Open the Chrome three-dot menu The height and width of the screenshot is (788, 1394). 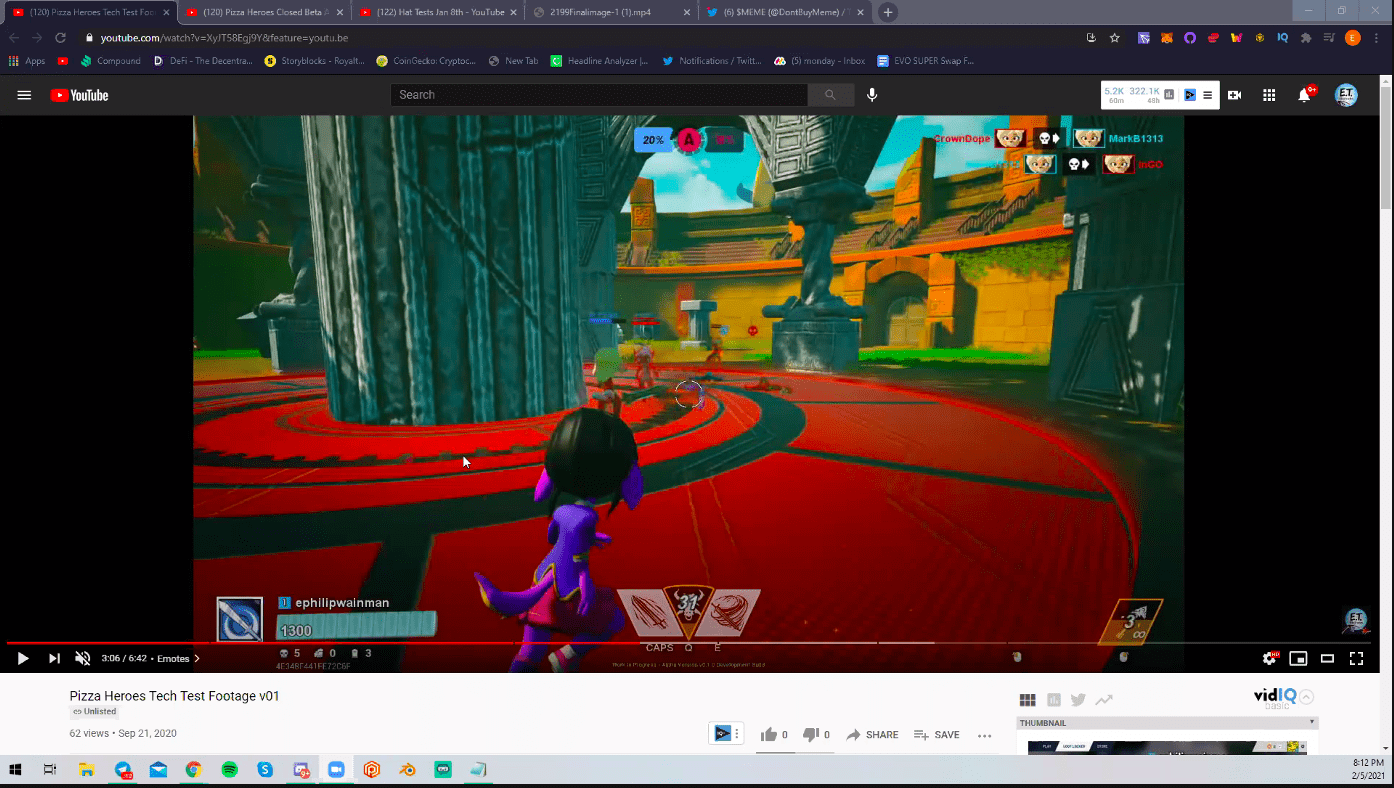click(1378, 38)
